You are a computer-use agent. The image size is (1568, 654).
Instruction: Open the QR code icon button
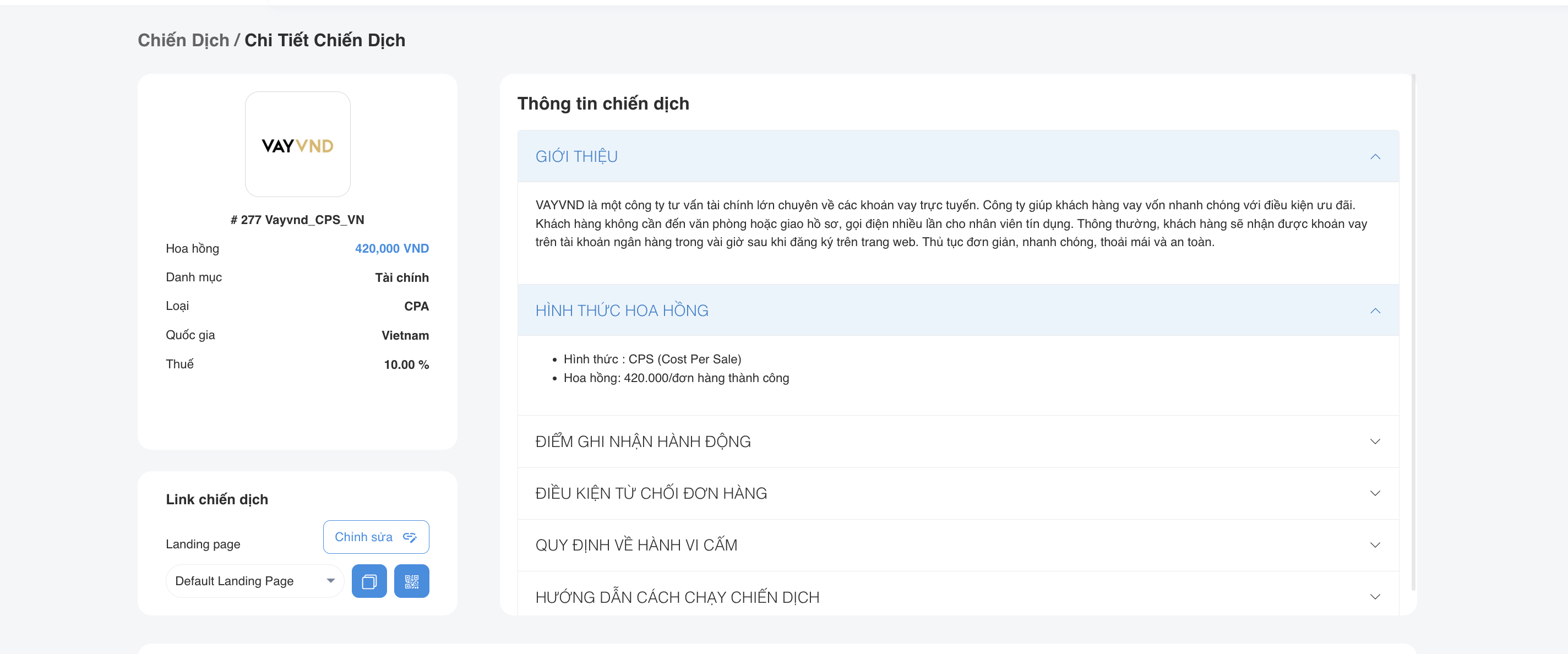pos(411,581)
